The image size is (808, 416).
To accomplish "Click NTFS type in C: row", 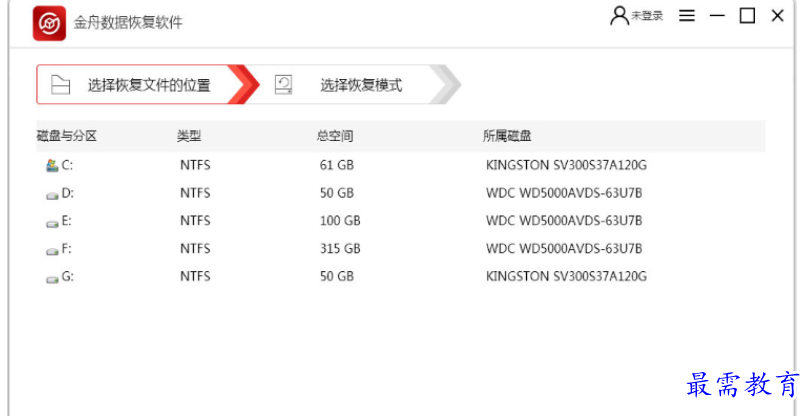I will coord(195,165).
